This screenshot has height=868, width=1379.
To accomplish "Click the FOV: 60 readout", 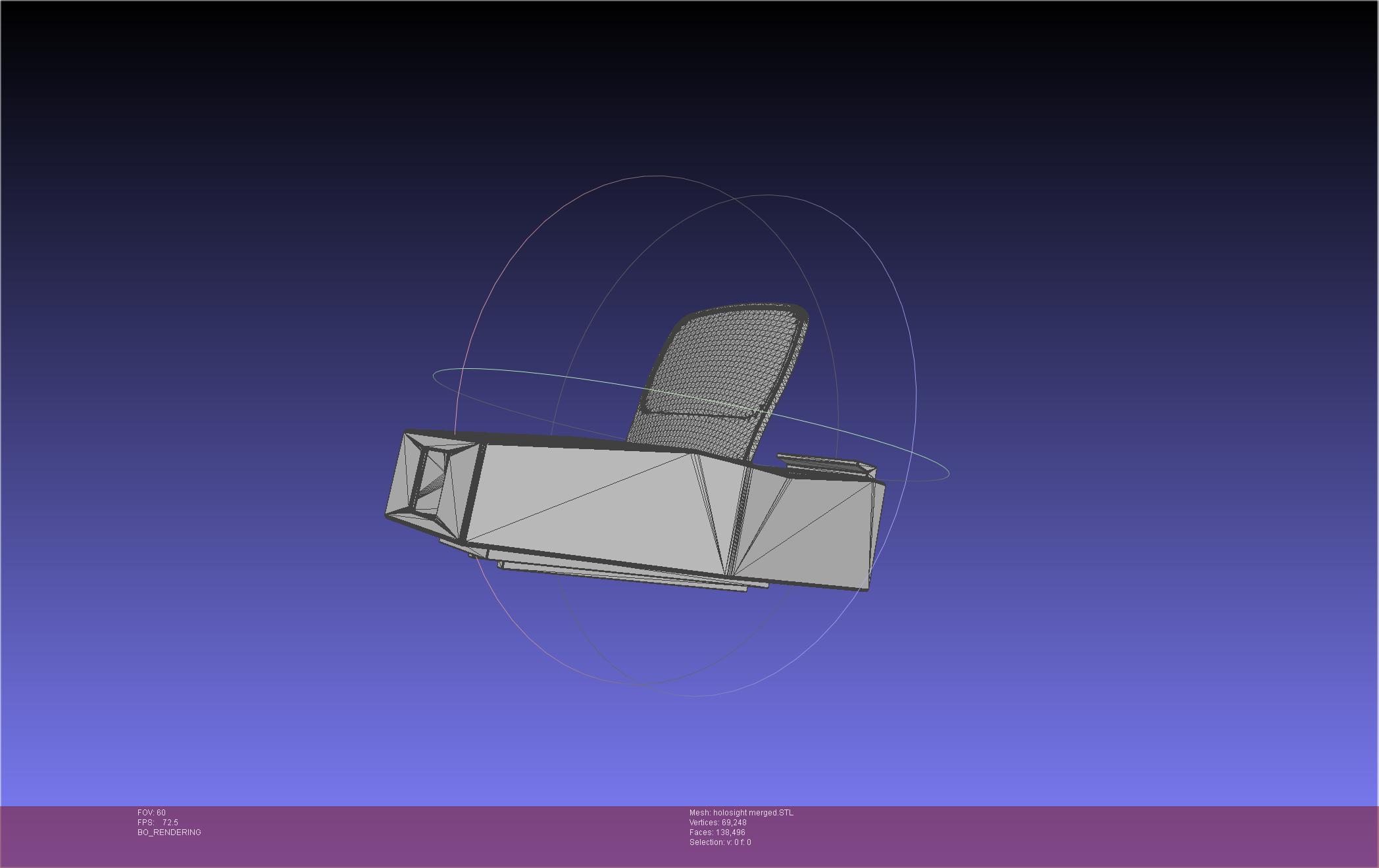I will (x=151, y=813).
